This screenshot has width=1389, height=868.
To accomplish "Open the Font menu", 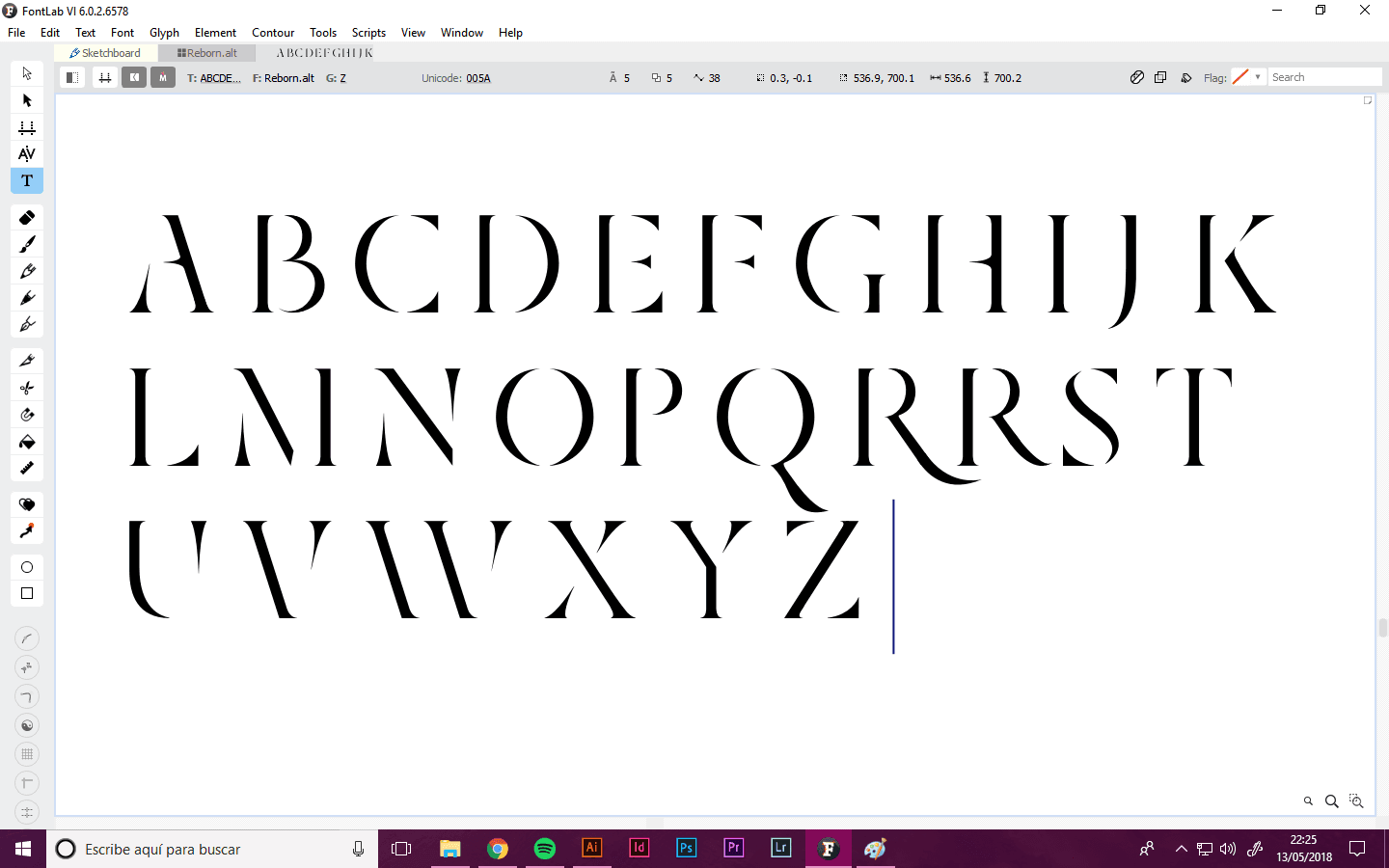I will [x=123, y=32].
